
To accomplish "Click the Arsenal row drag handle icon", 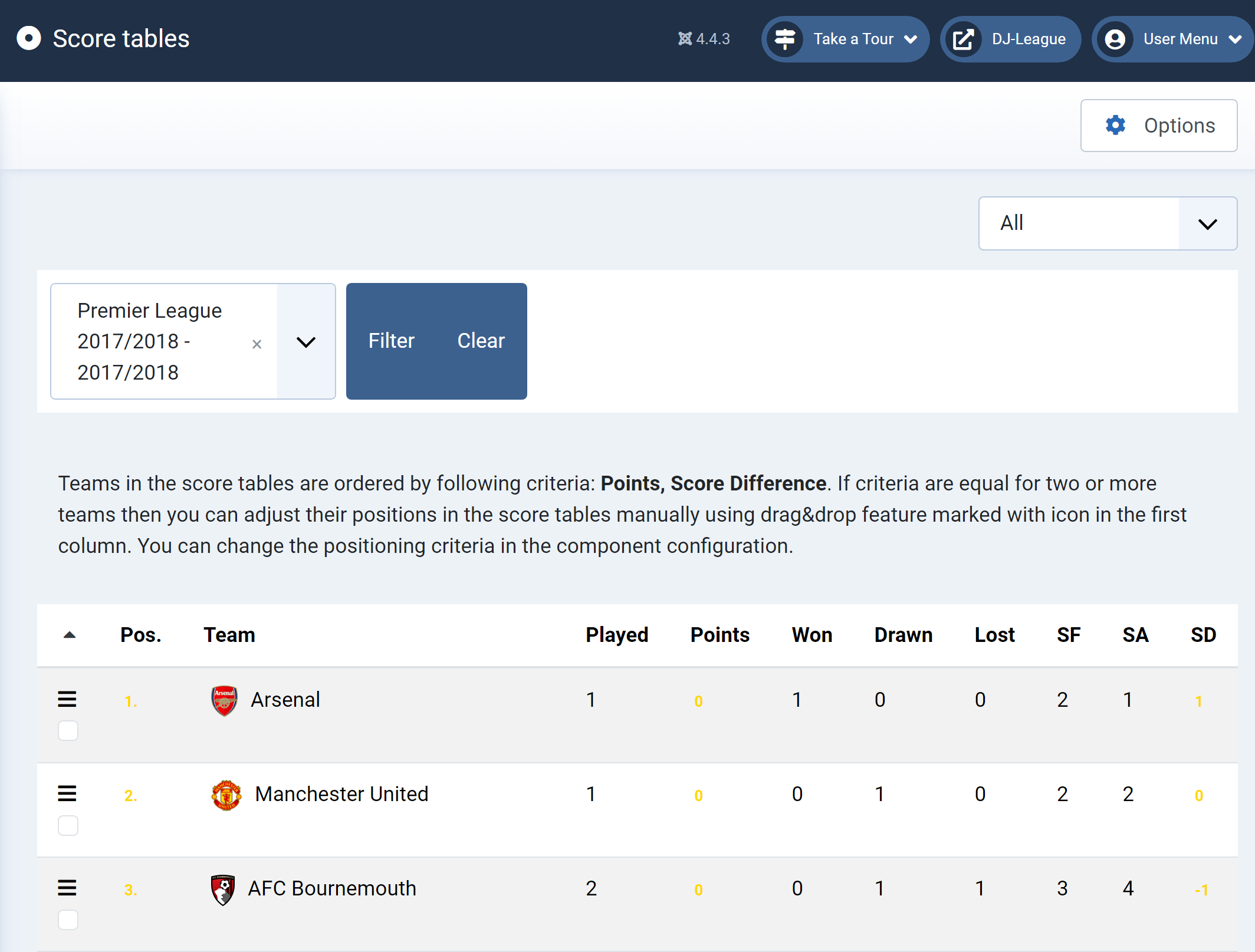I will point(67,699).
